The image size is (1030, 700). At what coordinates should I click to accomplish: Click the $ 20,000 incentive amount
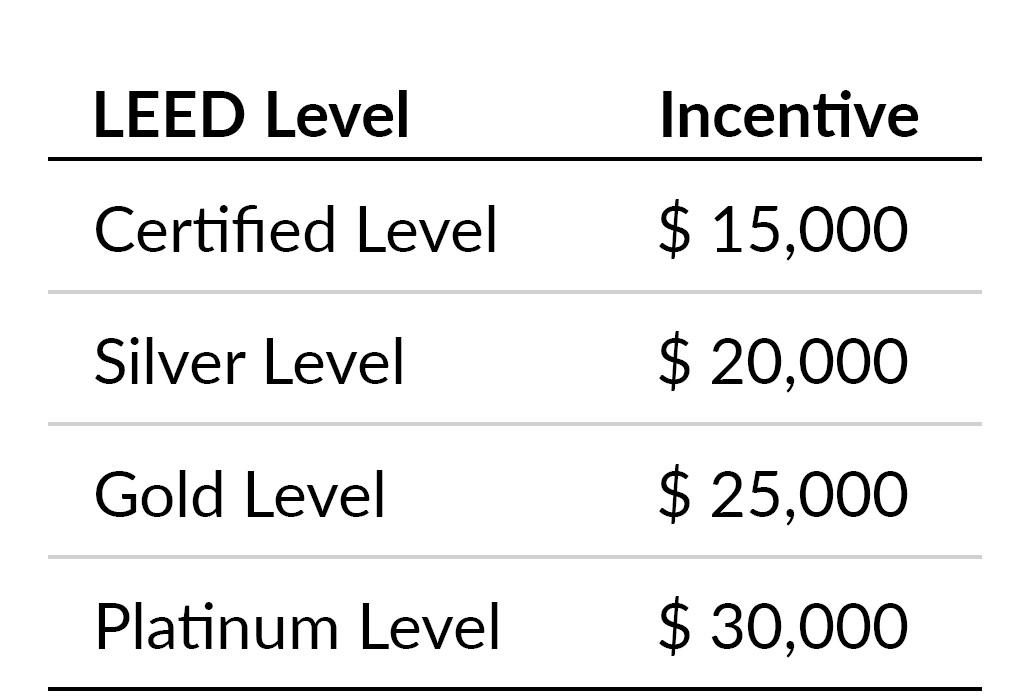tap(783, 361)
